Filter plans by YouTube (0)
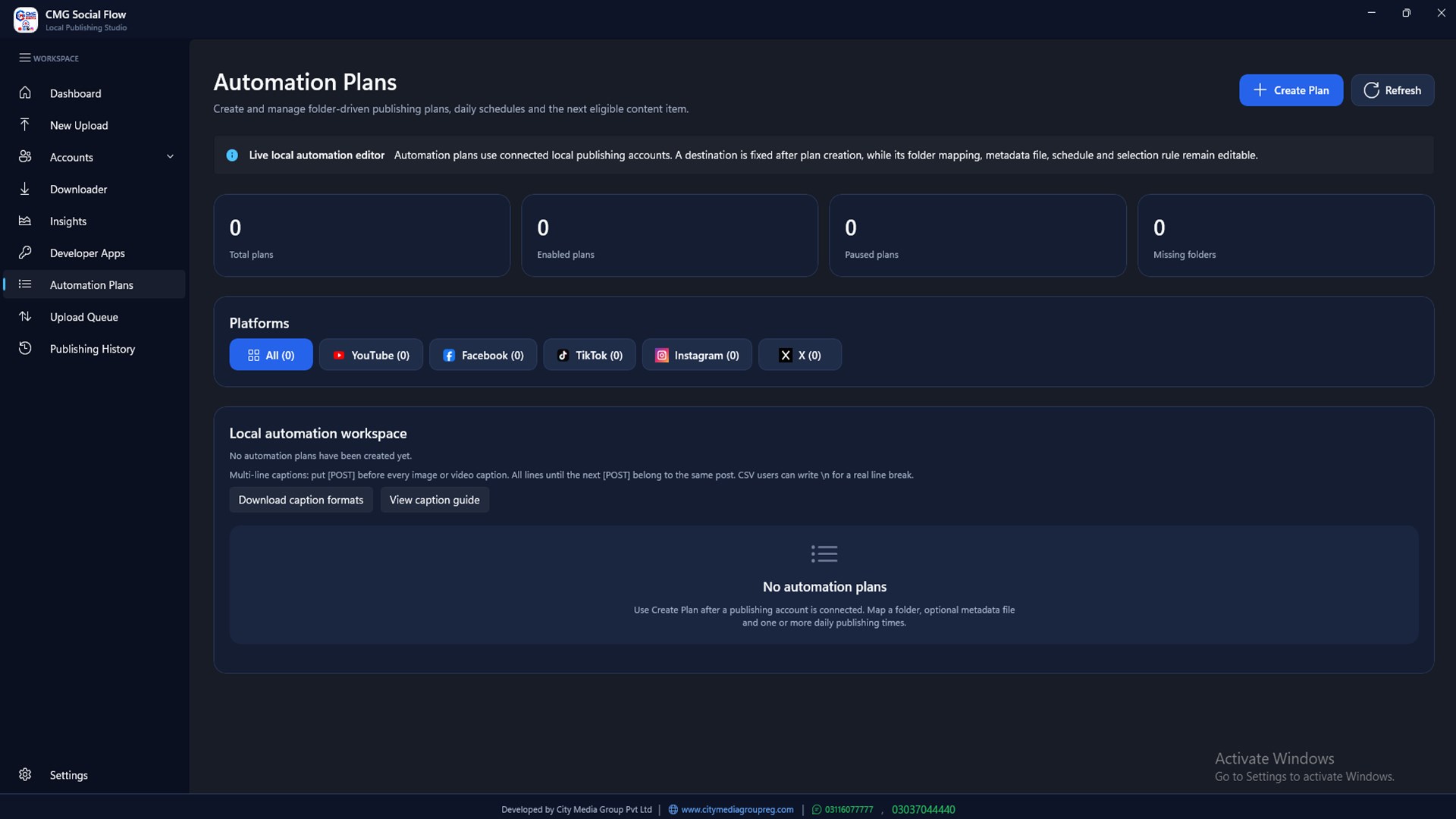 [x=371, y=355]
